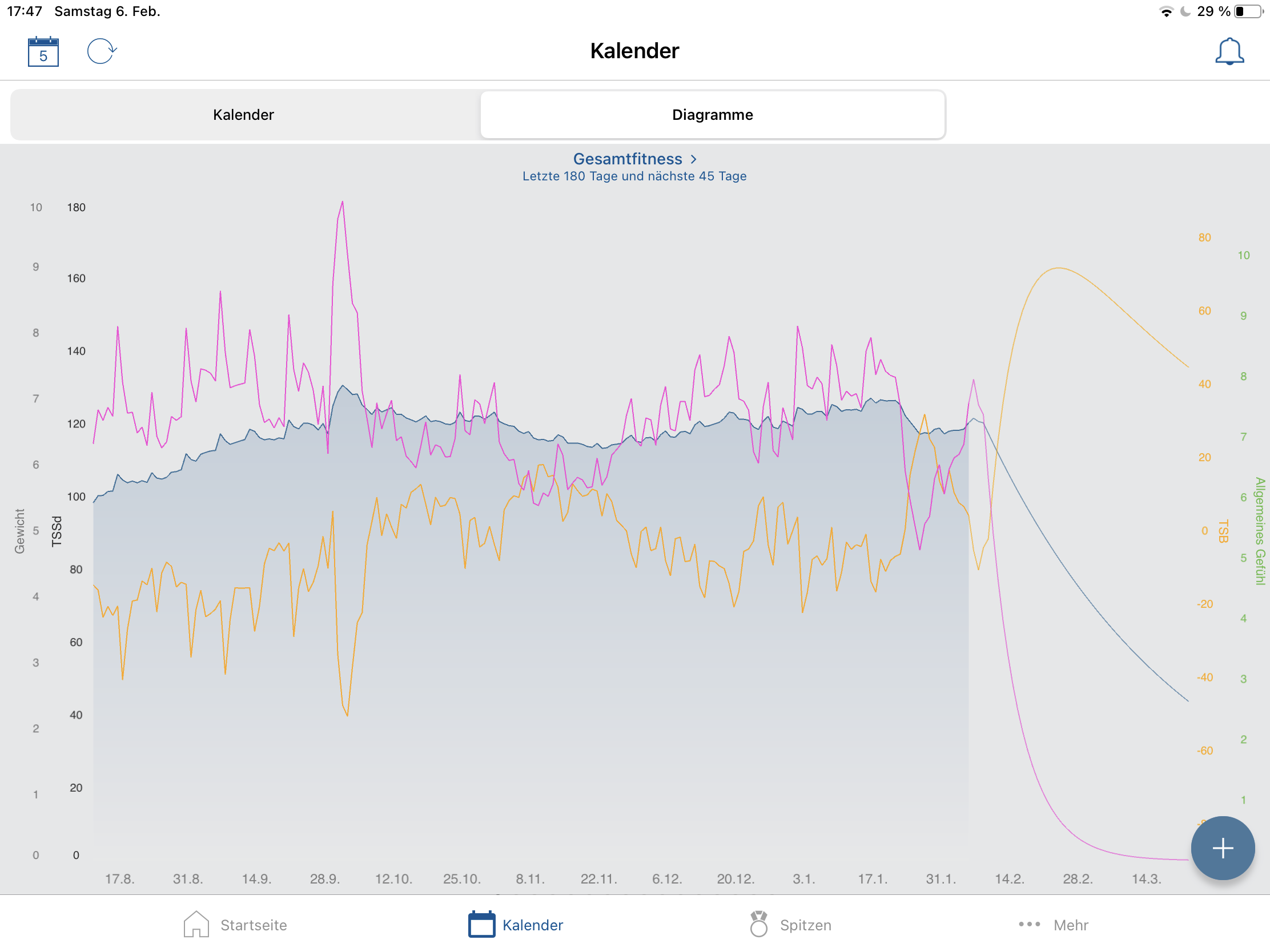The width and height of the screenshot is (1270, 952).
Task: Tap the Kalender icon in bottom bar
Action: pos(481,925)
